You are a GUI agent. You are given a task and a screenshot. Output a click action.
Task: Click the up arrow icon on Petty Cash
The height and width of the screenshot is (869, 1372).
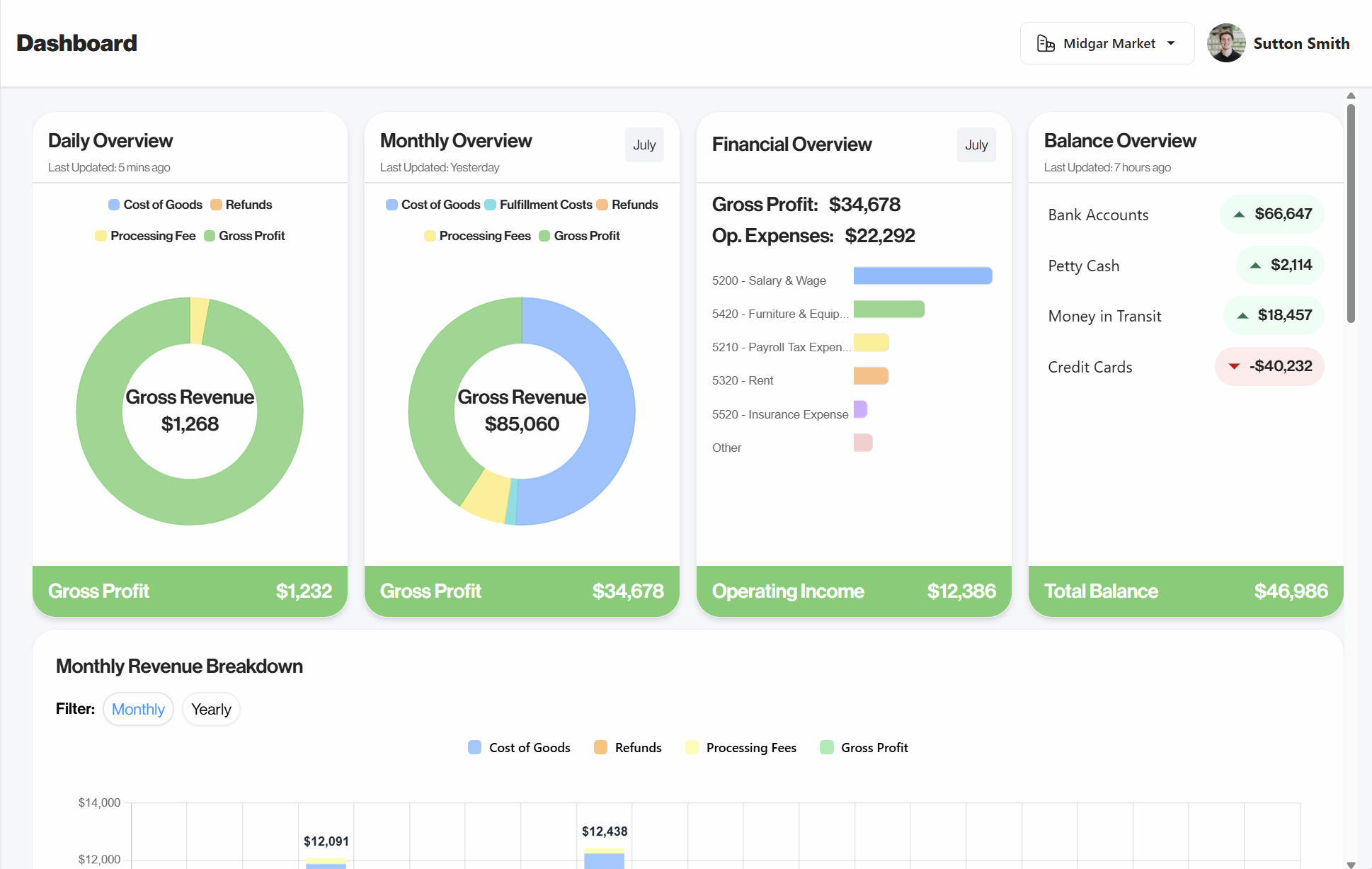click(1255, 265)
